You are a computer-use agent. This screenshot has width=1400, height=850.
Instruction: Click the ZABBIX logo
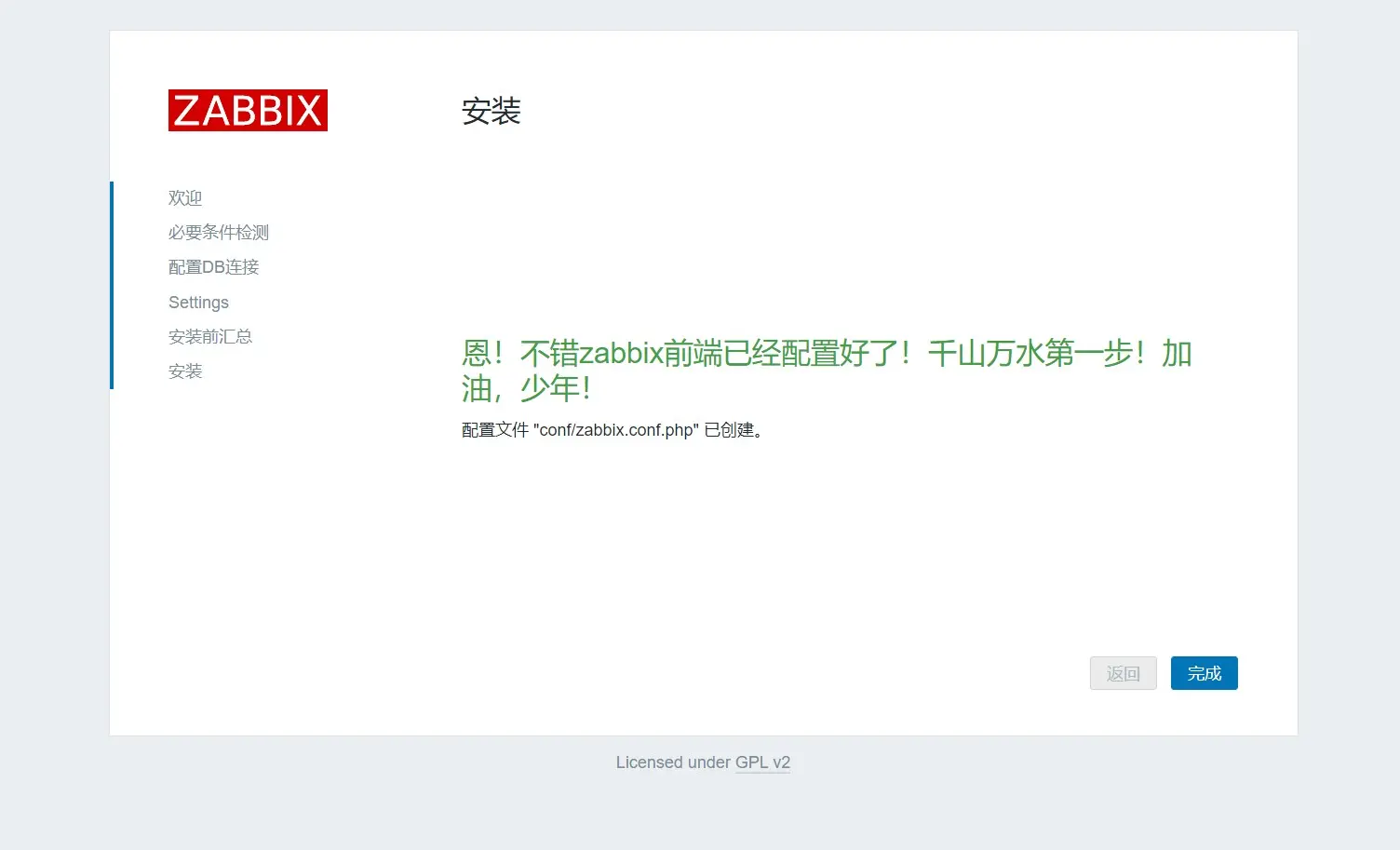click(248, 110)
